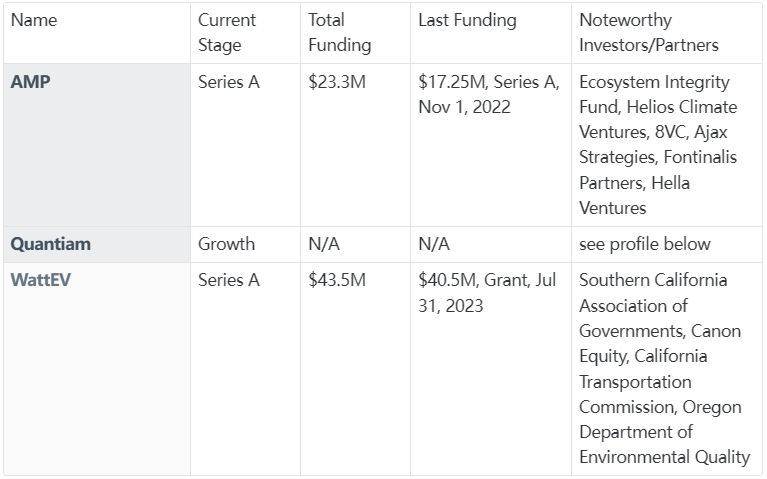The image size is (767, 479).
Task: Click the 'see profile below' cell
Action: click(667, 244)
